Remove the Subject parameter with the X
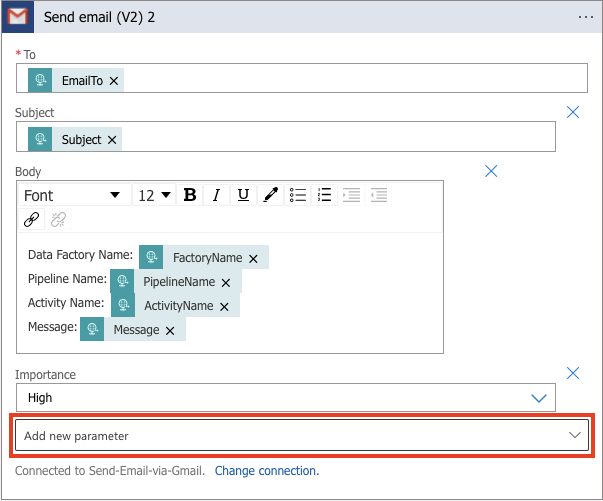Screen dimensions: 603x501 click(x=573, y=112)
